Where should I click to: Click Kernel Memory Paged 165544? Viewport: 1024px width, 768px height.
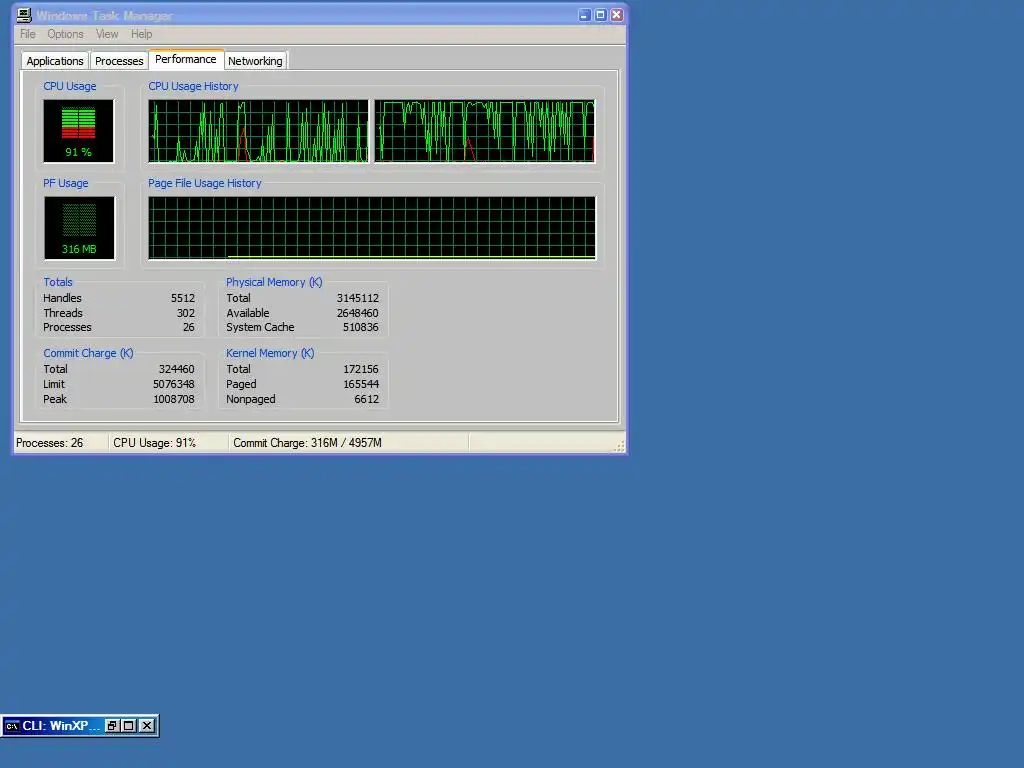point(360,384)
